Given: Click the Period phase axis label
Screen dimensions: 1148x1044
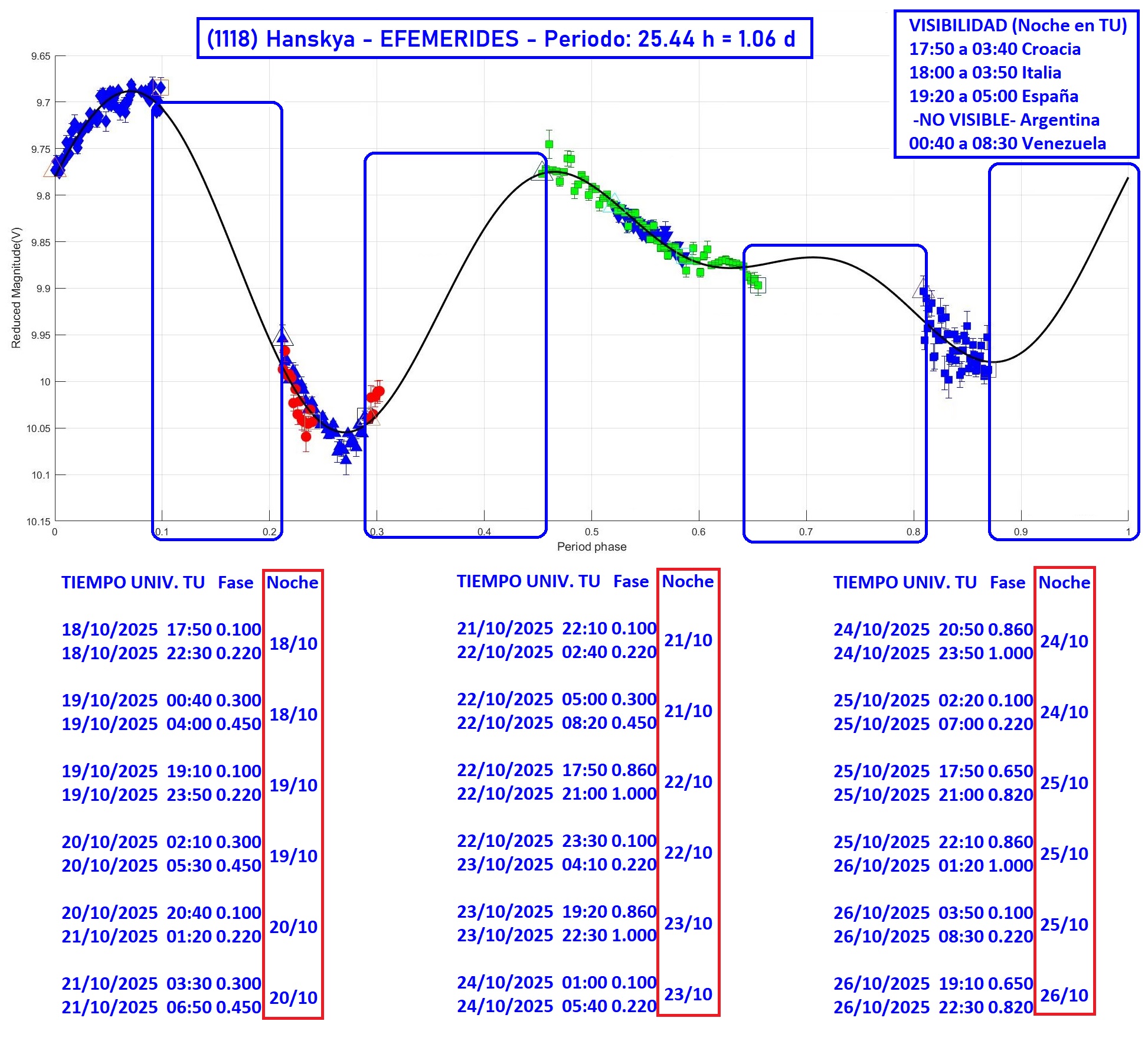Looking at the screenshot, I should click(591, 546).
